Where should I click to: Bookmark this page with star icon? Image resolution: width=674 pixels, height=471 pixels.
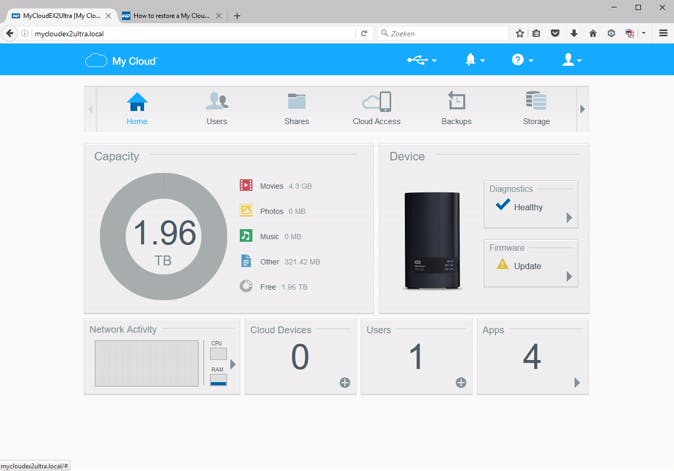tap(520, 33)
